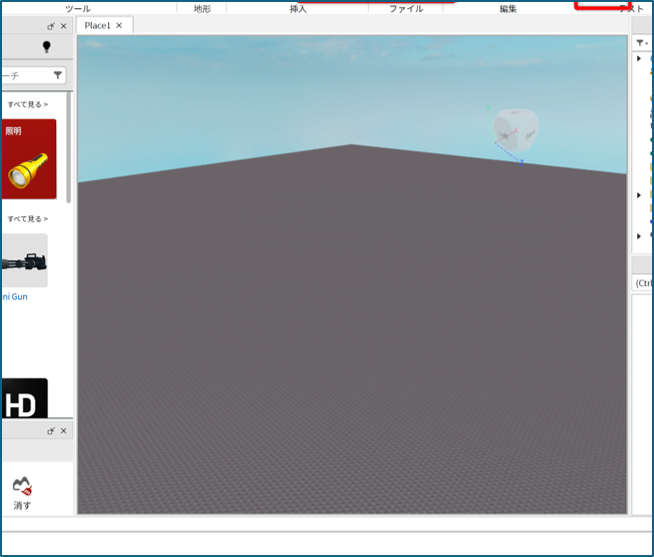Undock the Toolbox panel with the float icon
This screenshot has height=557, width=654.
[x=51, y=26]
